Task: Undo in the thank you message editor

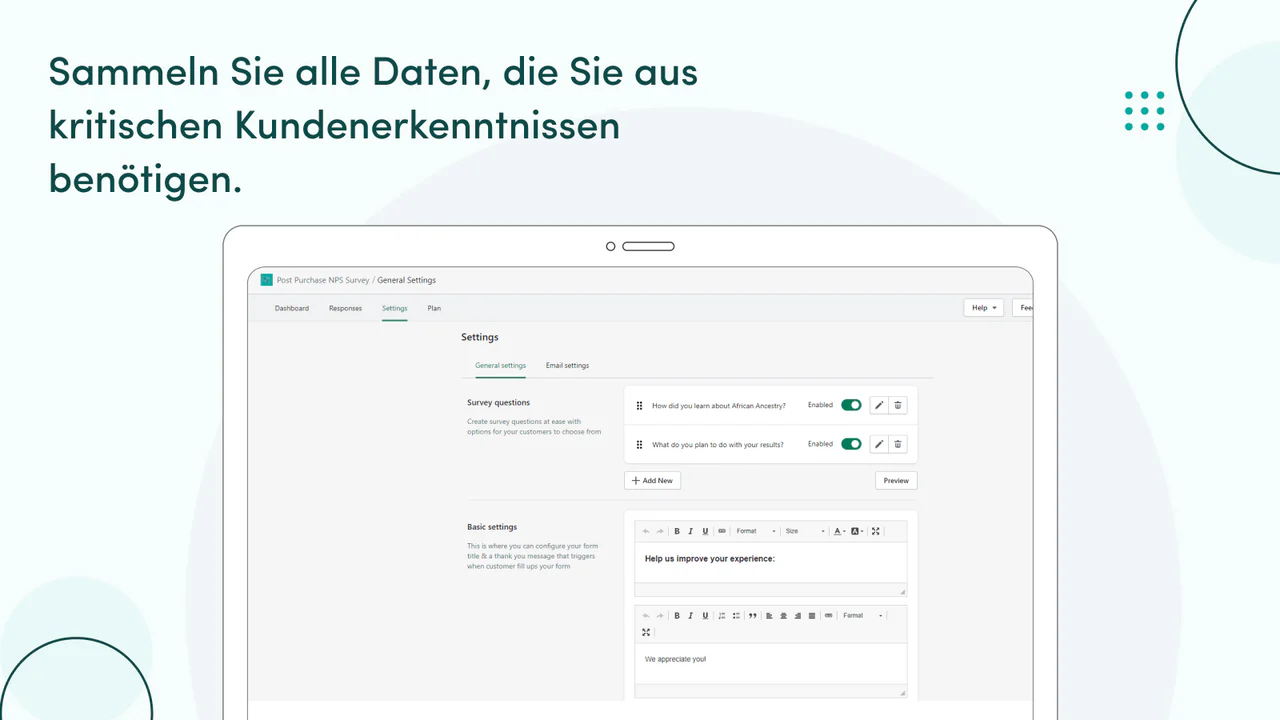Action: point(646,616)
